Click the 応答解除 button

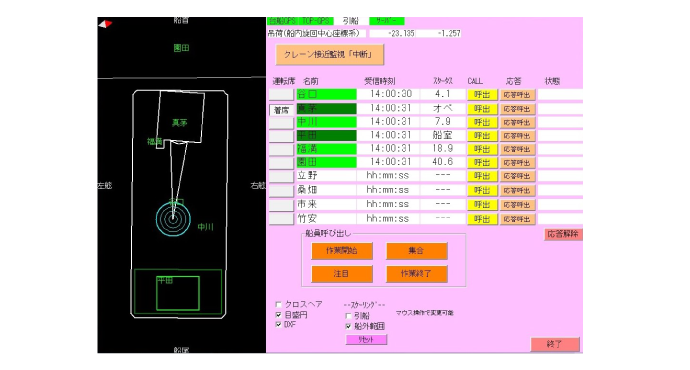[563, 234]
